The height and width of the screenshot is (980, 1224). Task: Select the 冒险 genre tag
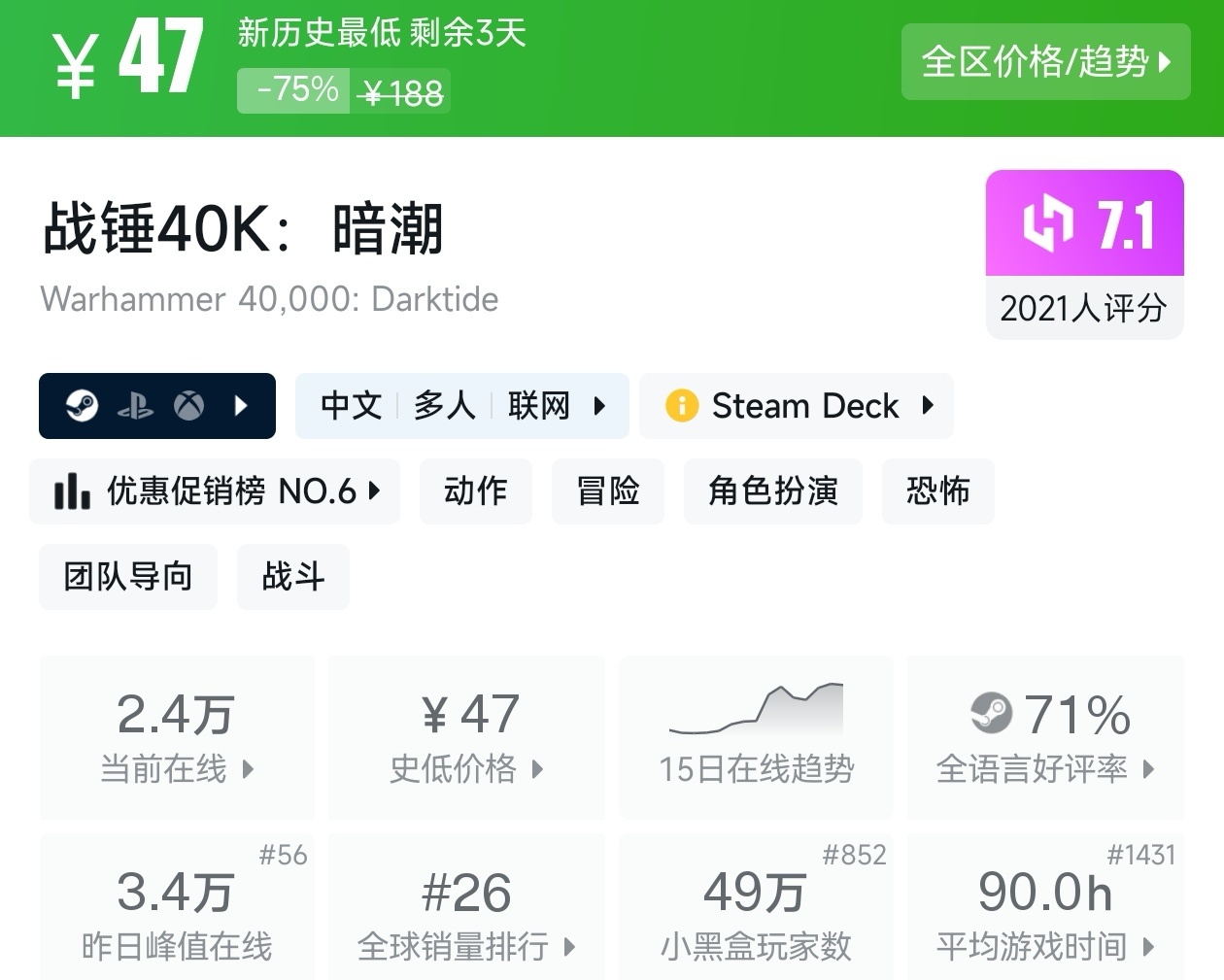[x=608, y=491]
